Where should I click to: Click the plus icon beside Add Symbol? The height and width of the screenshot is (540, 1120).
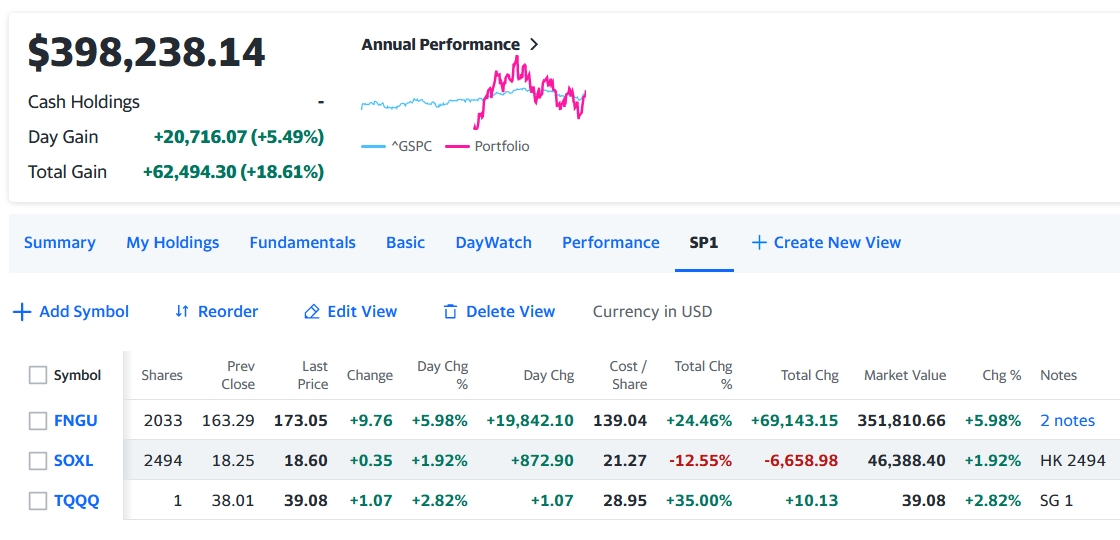tap(21, 312)
